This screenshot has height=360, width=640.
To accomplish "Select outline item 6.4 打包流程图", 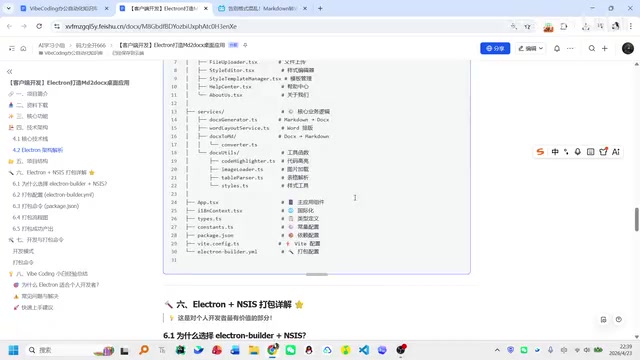I will click(30, 217).
